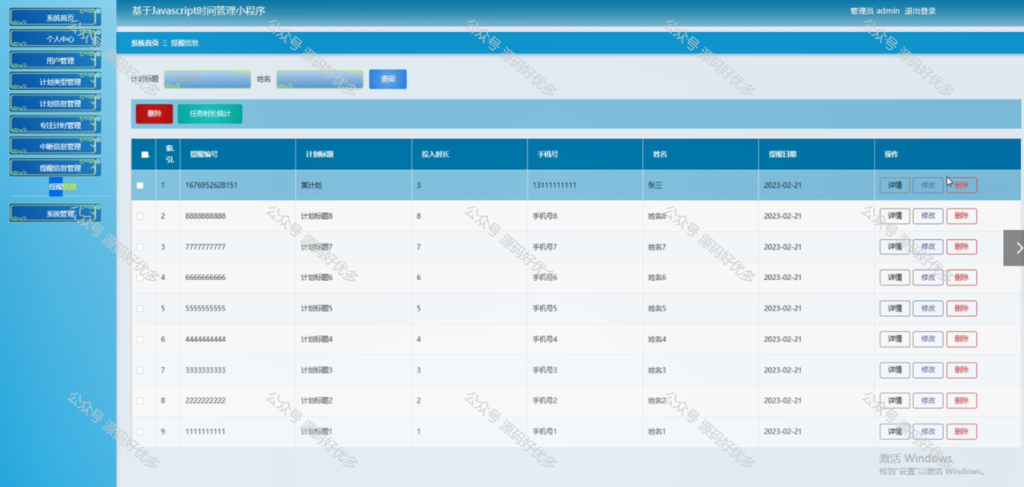Expand 计划信息管理 sidebar menu

coord(56,103)
